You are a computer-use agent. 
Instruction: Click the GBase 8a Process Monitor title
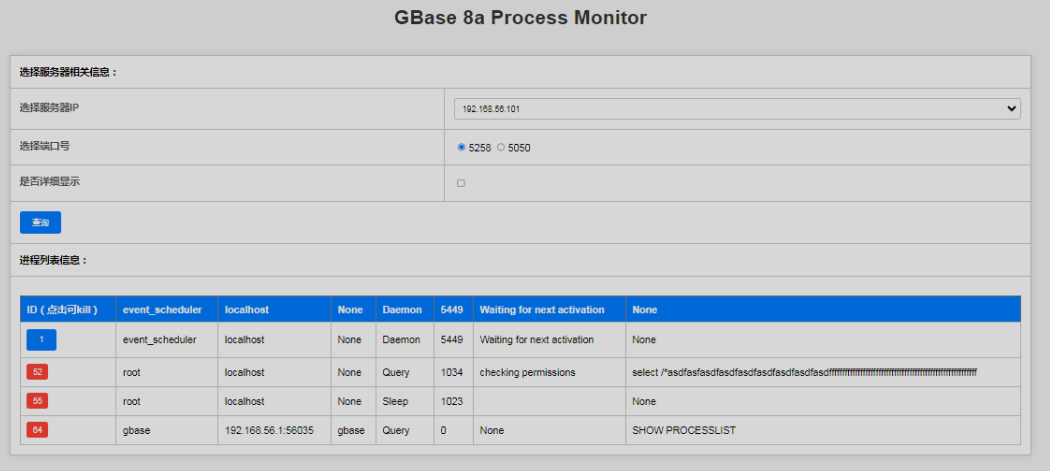coord(520,17)
